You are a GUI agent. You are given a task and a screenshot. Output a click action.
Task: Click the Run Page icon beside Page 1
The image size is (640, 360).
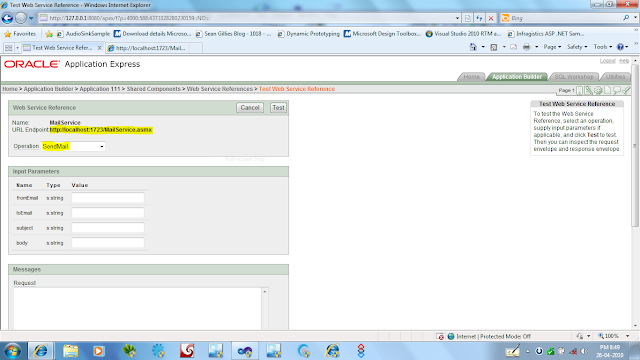point(580,90)
